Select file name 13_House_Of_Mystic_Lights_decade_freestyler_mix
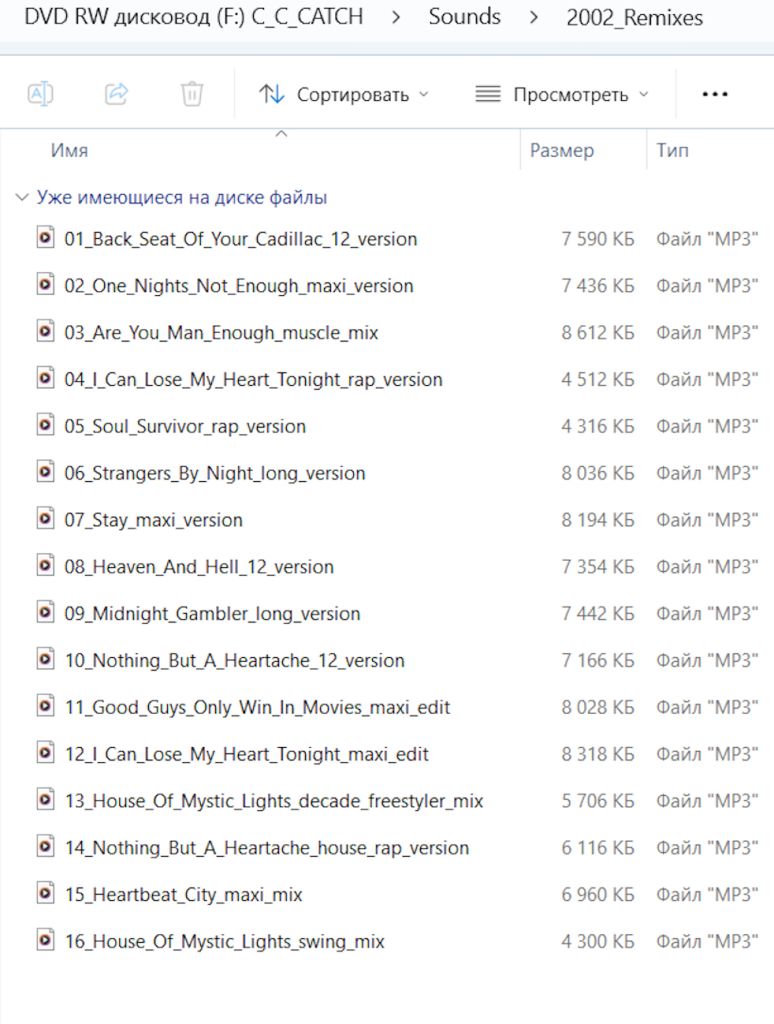Viewport: 774px width, 1024px height. 274,801
